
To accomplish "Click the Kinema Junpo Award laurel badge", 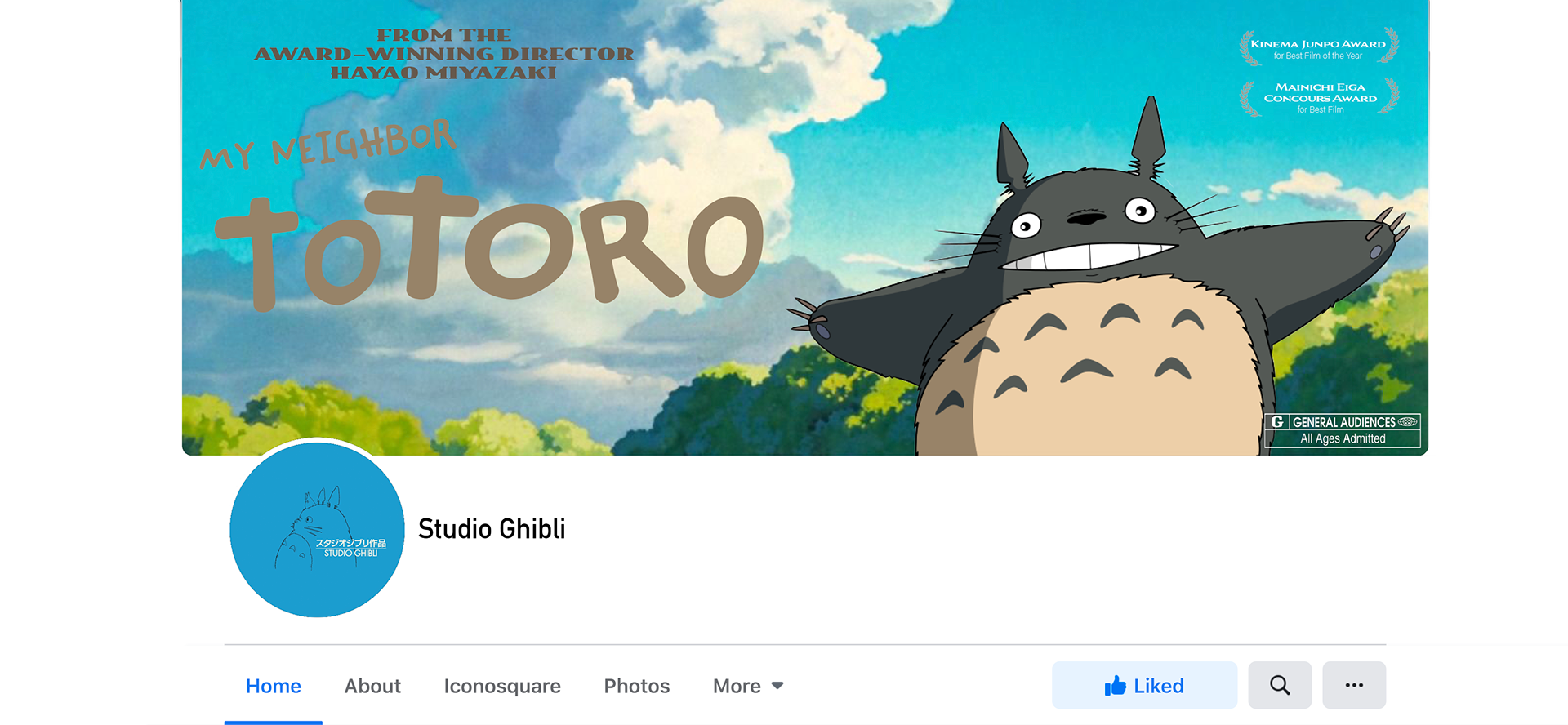I will point(1319,47).
